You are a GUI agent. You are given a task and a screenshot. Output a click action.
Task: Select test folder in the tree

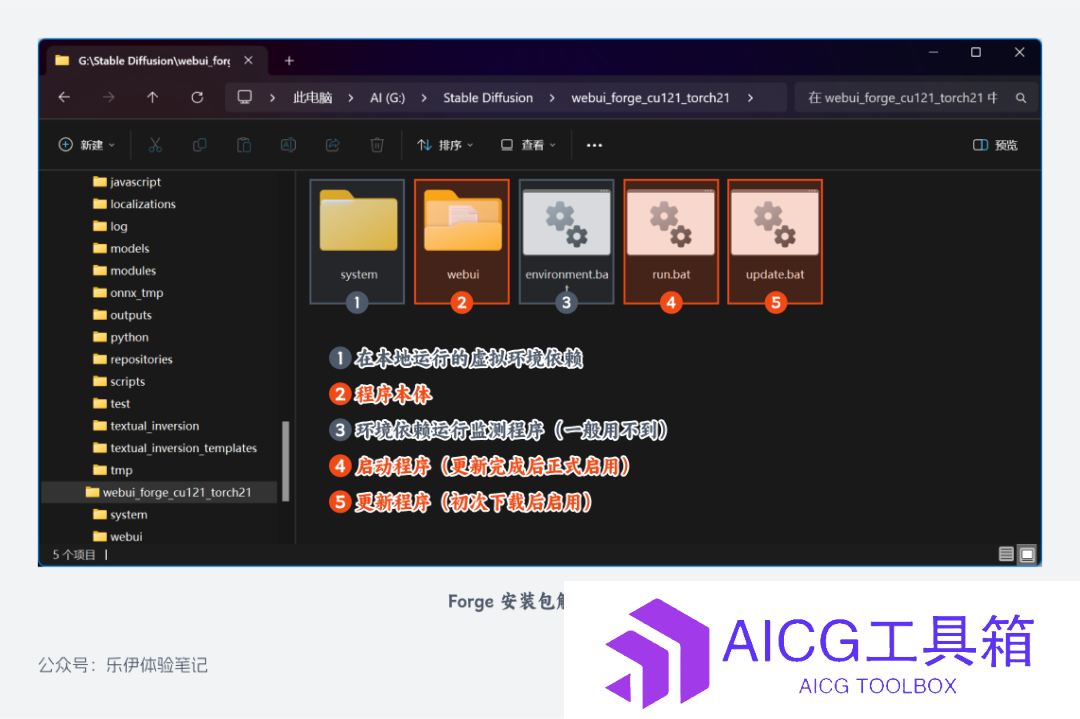112,404
